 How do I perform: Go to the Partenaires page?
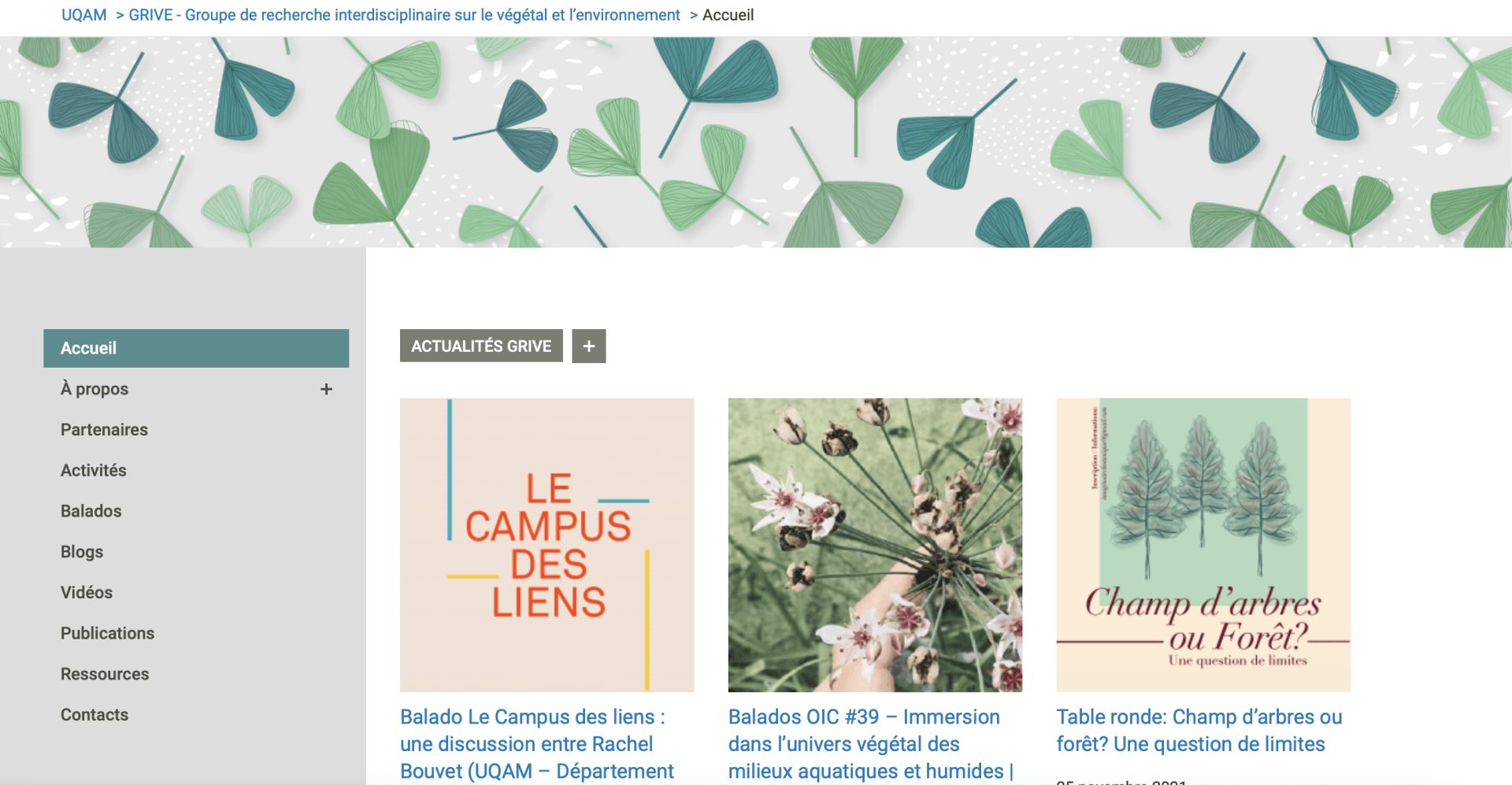(104, 430)
